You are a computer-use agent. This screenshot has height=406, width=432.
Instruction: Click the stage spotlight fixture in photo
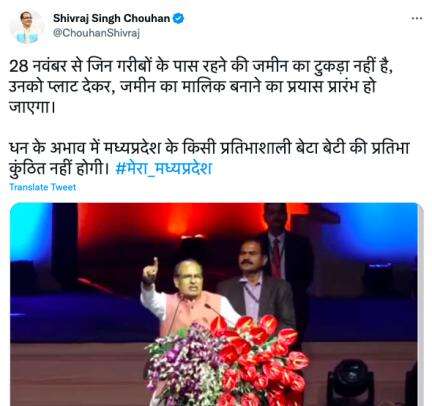pyautogui.click(x=350, y=383)
